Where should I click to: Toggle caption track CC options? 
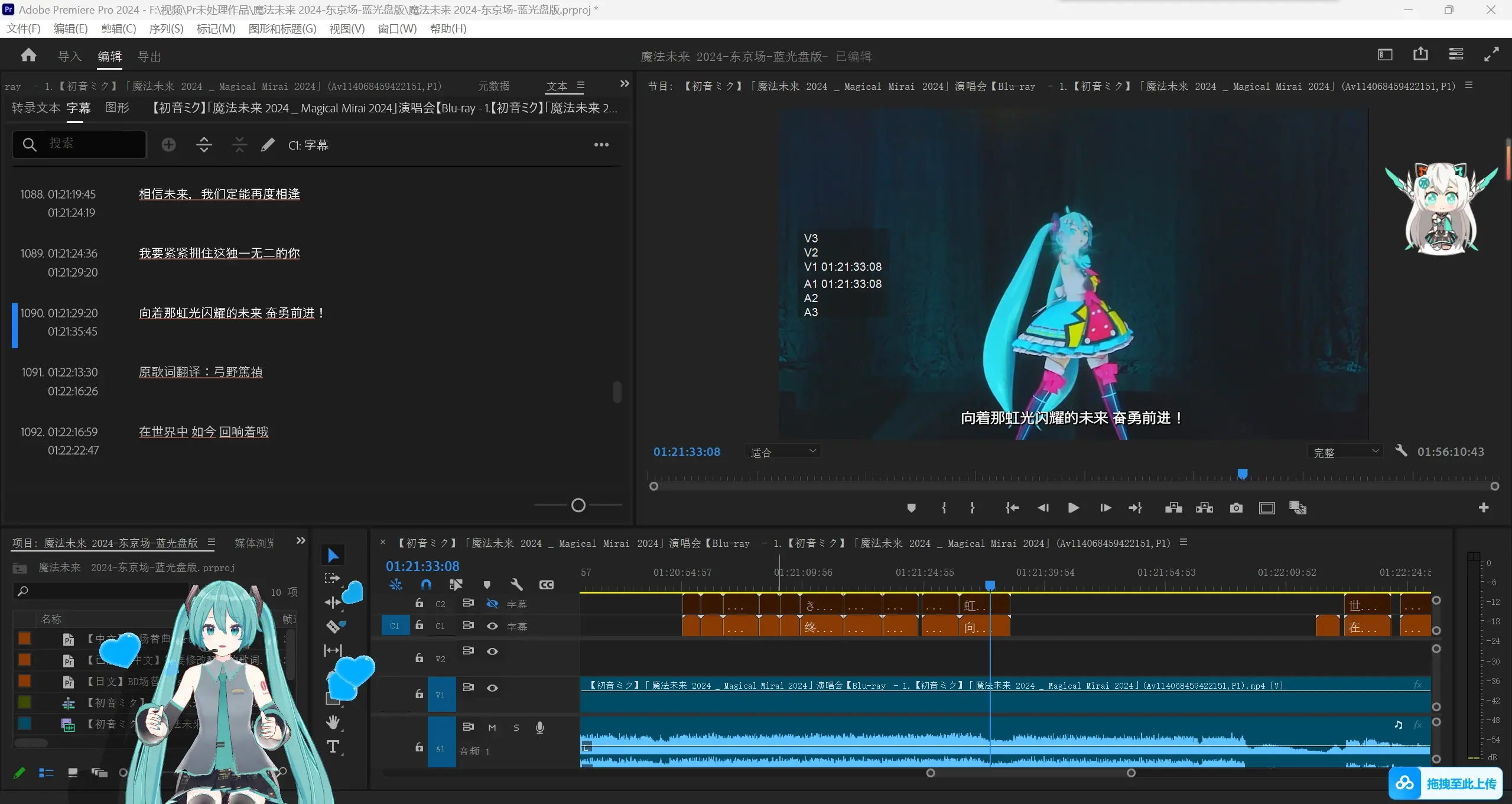click(x=547, y=585)
